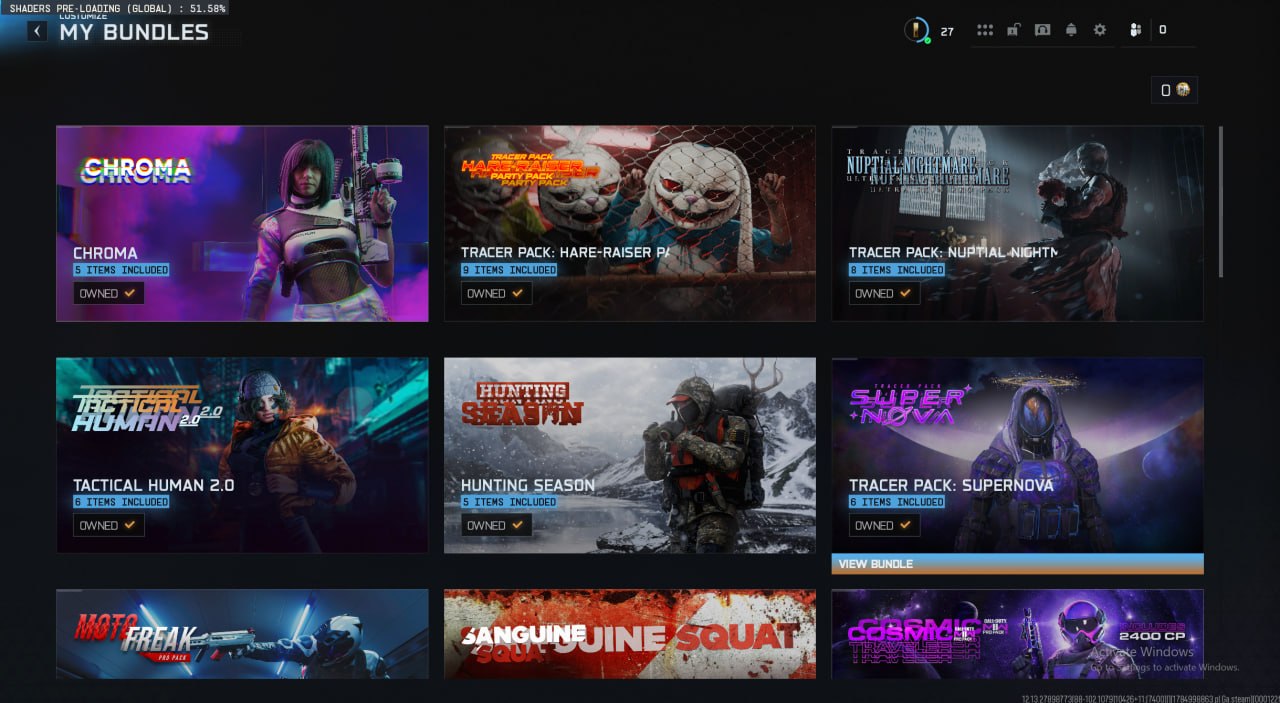Screen dimensions: 1280x703
Task: Click Owned badge on Tactical Human 2.0
Action: (108, 526)
